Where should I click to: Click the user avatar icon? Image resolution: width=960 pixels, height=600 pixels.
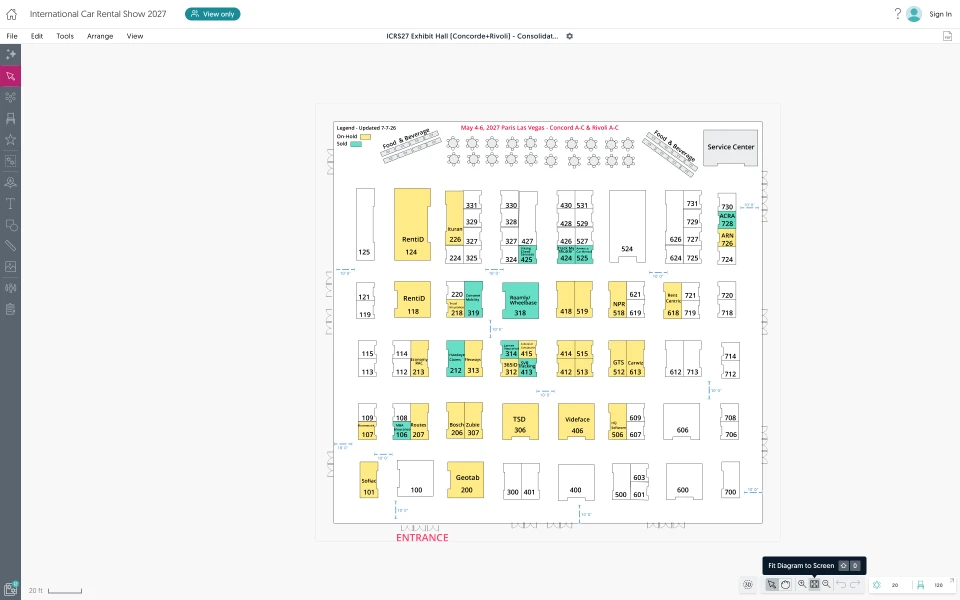[914, 14]
